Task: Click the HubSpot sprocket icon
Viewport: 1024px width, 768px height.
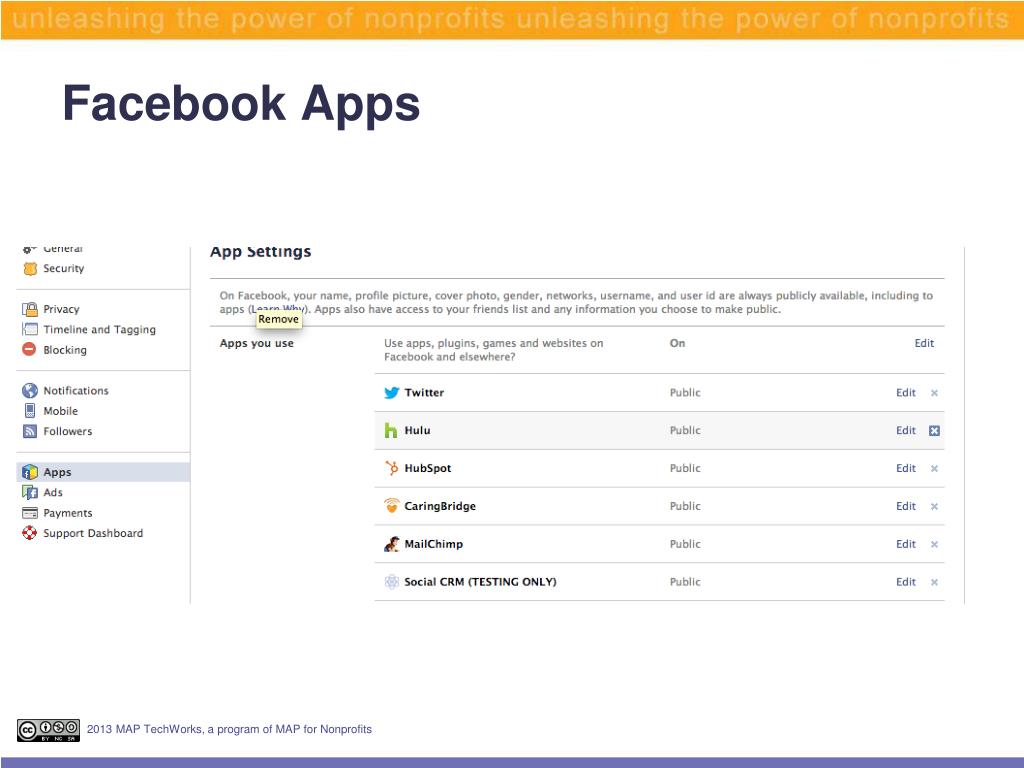Action: [391, 468]
